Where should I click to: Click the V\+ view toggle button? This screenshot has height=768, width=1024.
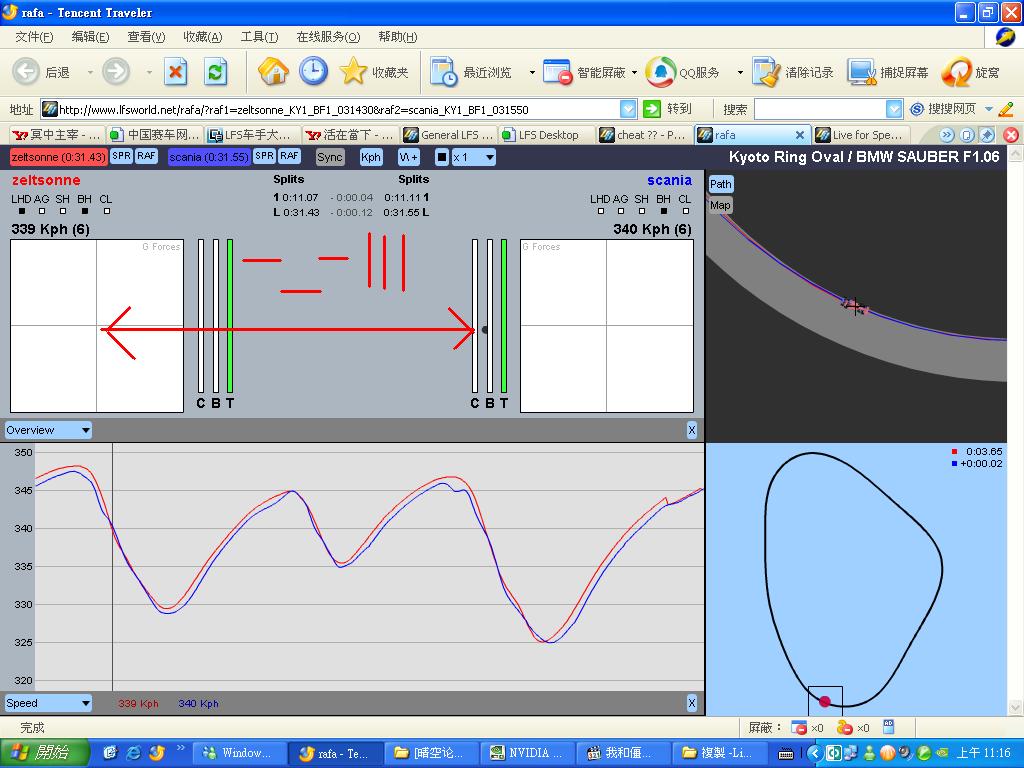coord(409,157)
